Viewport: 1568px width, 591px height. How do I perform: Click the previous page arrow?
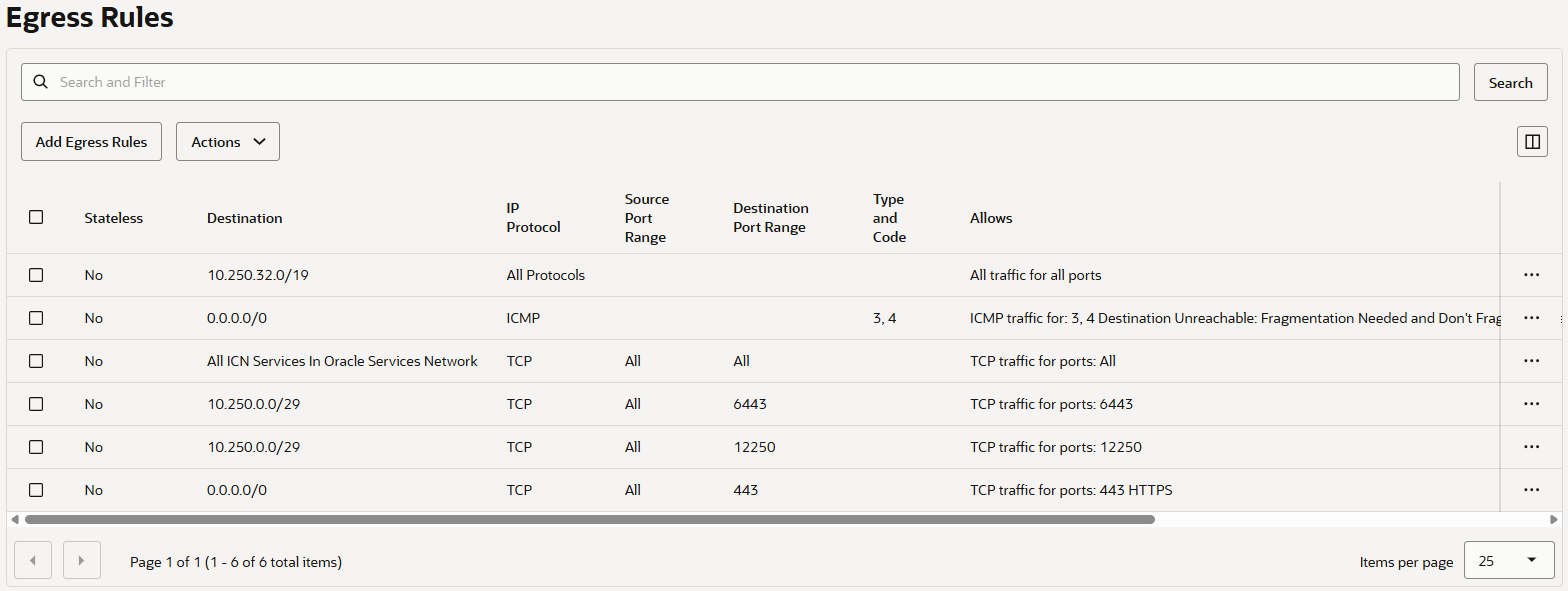tap(33, 560)
